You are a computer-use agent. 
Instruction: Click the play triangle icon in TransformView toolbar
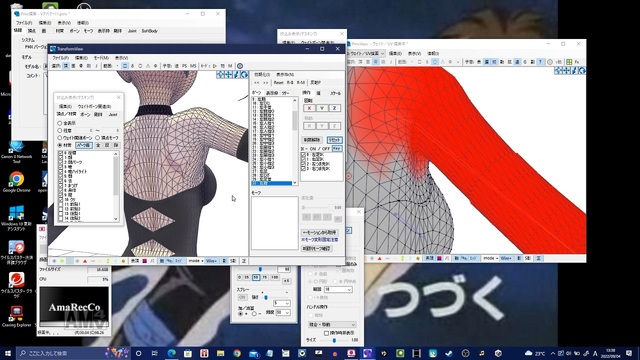[215, 66]
